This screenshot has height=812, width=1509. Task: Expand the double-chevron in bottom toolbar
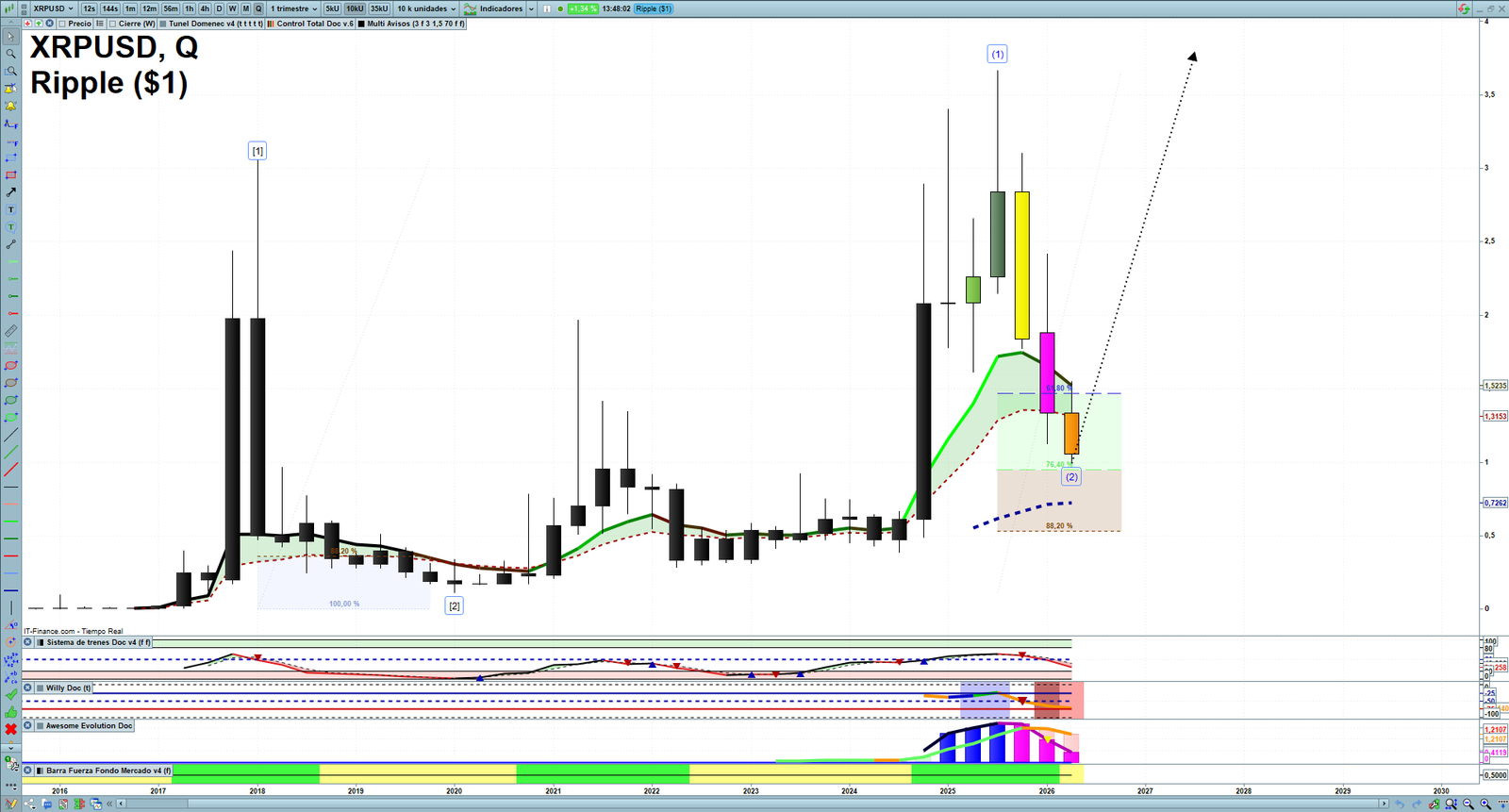[109, 804]
